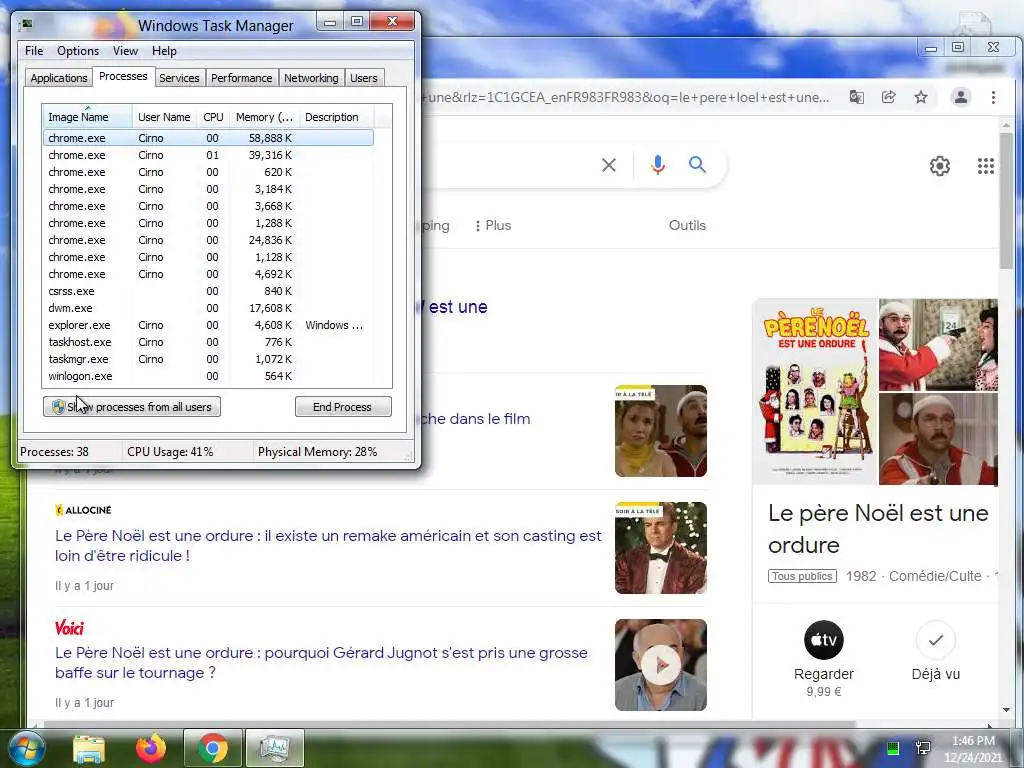Image resolution: width=1024 pixels, height=768 pixels.
Task: Open Allociné article about American remake
Action: pyautogui.click(x=328, y=545)
